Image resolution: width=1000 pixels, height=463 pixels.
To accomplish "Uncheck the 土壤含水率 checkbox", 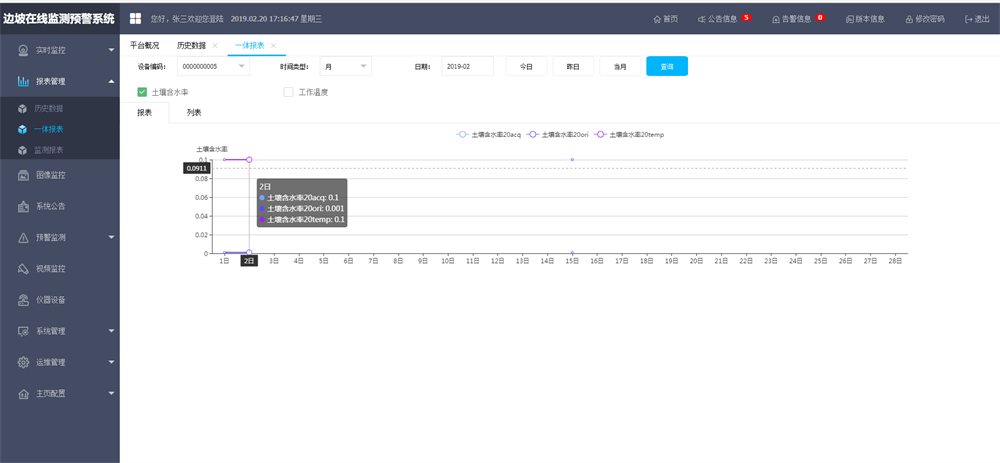I will point(142,92).
